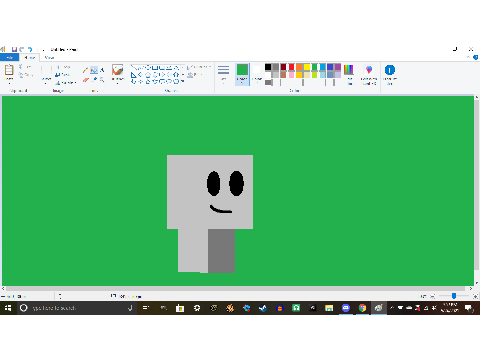The height and width of the screenshot is (360, 480).
Task: Select the Magnifier tool
Action: (102, 80)
